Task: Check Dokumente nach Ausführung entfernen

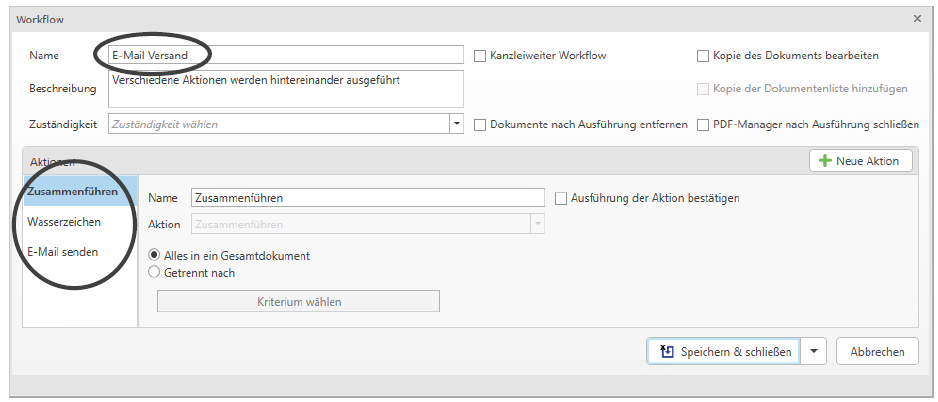Action: pos(480,125)
